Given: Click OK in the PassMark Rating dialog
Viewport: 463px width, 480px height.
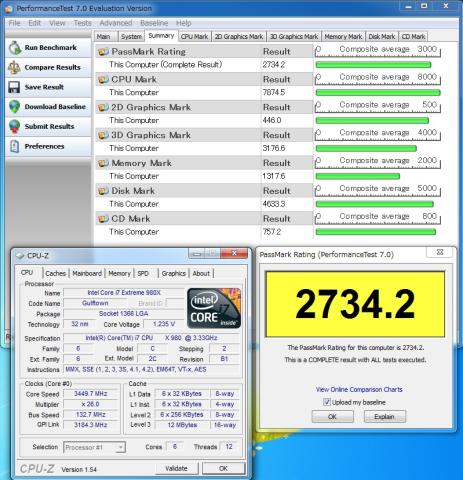Looking at the screenshot, I should click(332, 417).
